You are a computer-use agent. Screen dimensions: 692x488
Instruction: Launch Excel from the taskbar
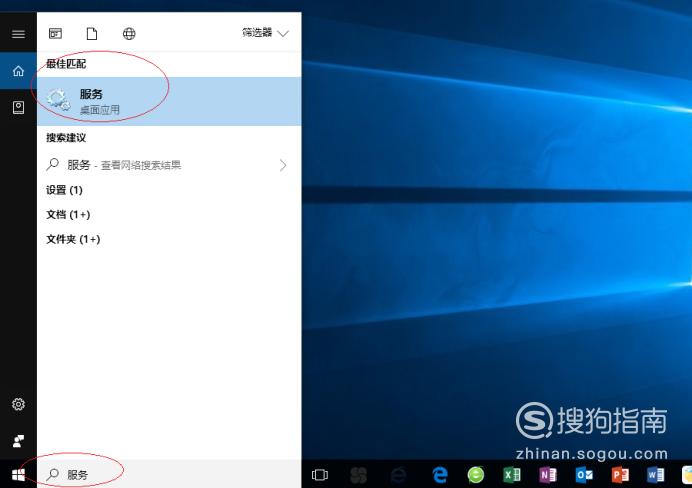point(512,475)
